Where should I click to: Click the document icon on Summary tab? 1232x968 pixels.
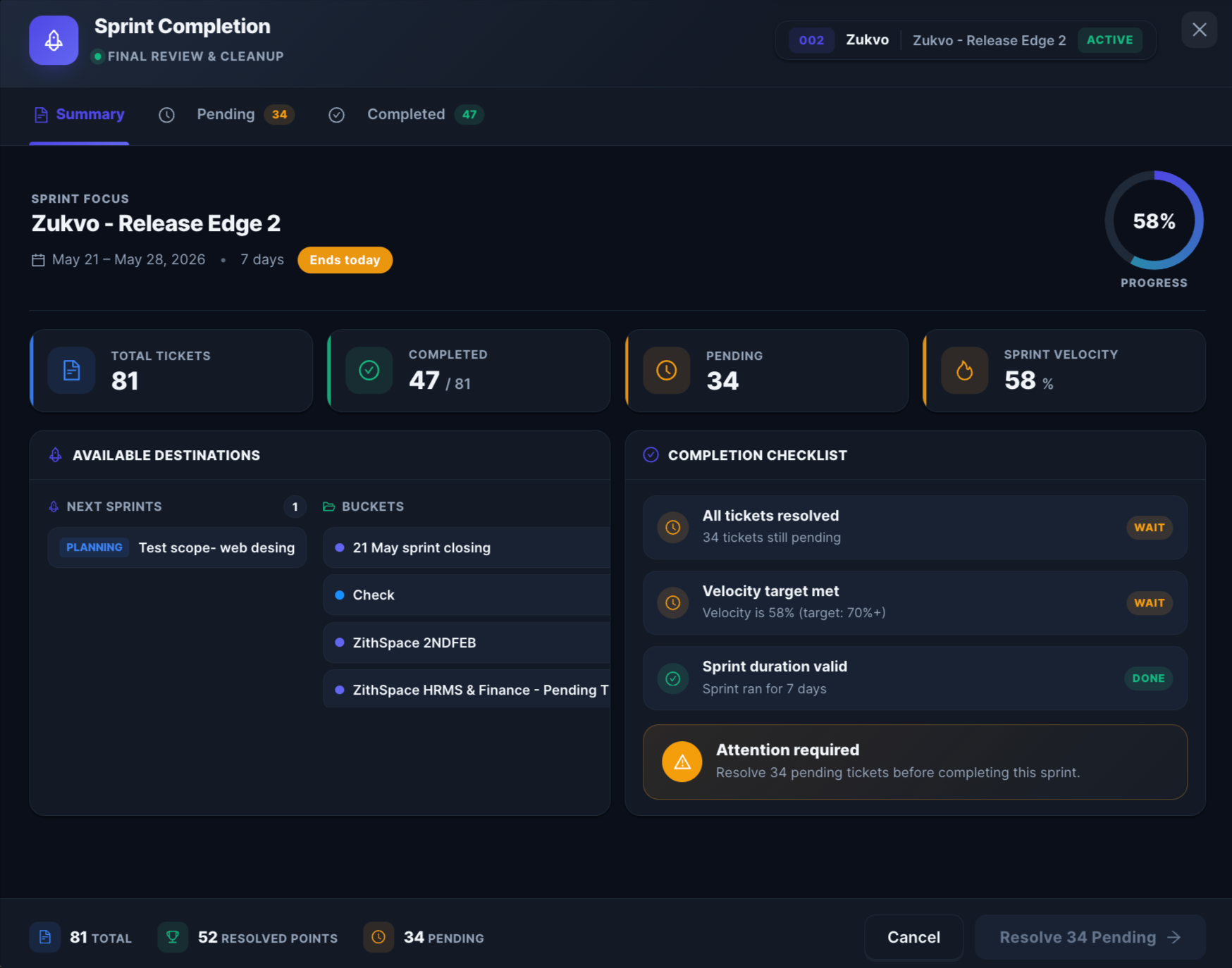coord(41,115)
